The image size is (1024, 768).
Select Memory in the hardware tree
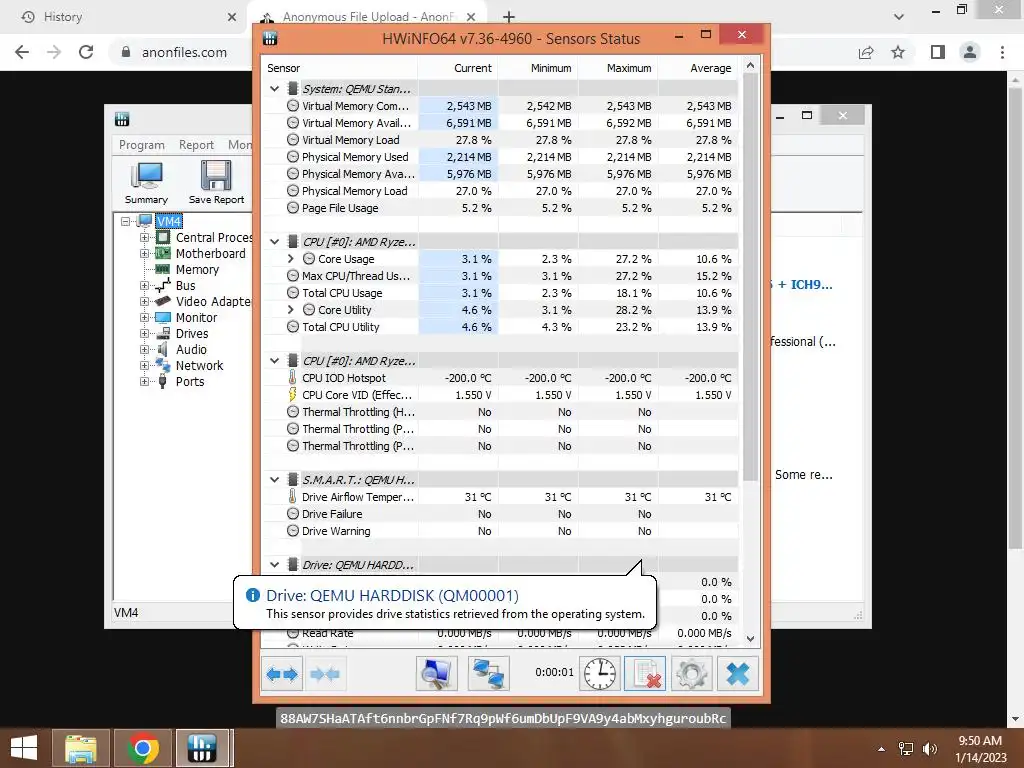tap(197, 270)
